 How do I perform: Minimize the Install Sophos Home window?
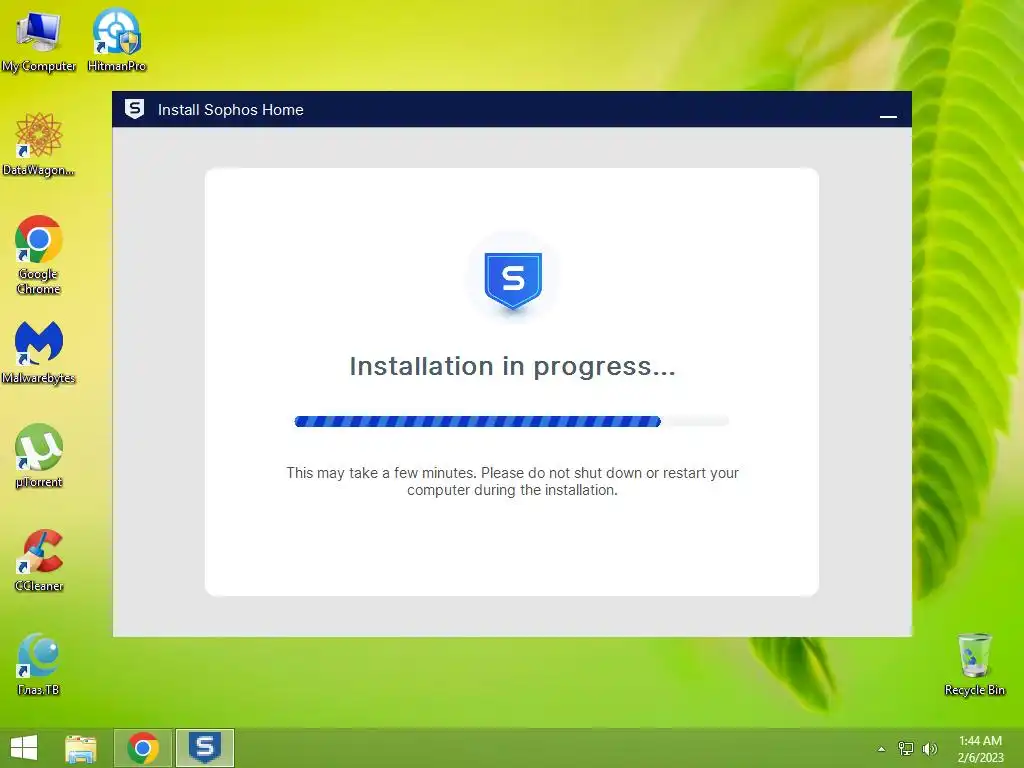(x=888, y=116)
